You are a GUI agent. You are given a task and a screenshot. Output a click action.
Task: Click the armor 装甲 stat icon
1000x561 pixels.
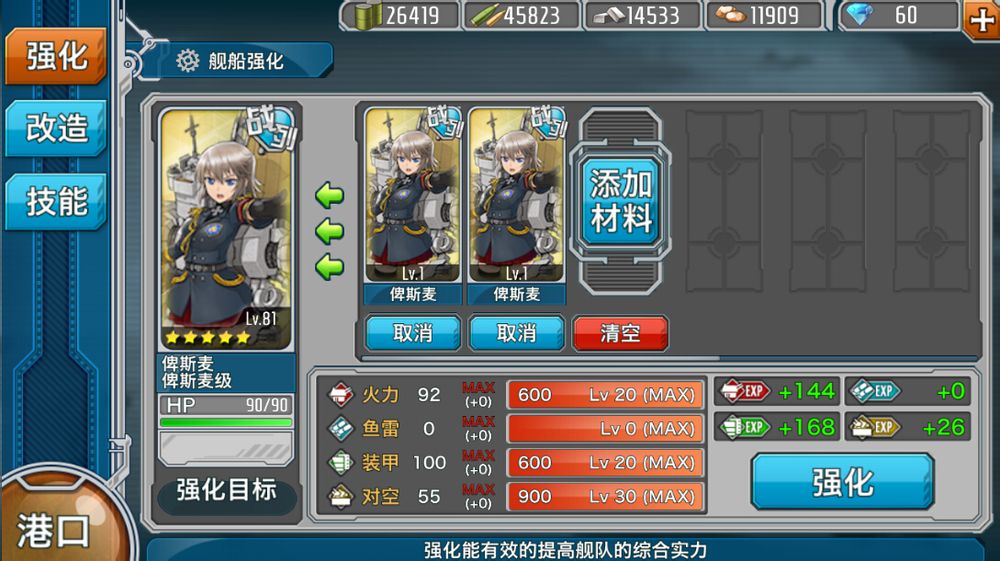pyautogui.click(x=341, y=462)
